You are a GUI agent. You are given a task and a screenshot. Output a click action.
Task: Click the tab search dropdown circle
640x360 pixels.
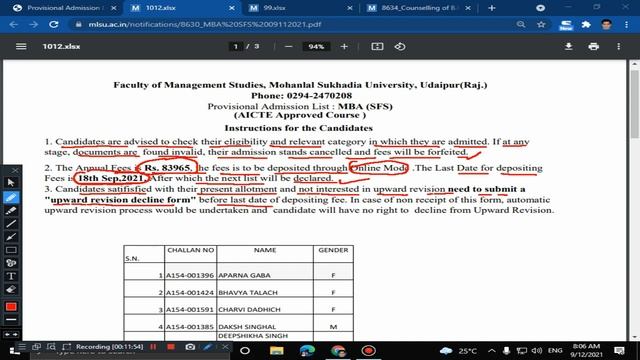[540, 8]
